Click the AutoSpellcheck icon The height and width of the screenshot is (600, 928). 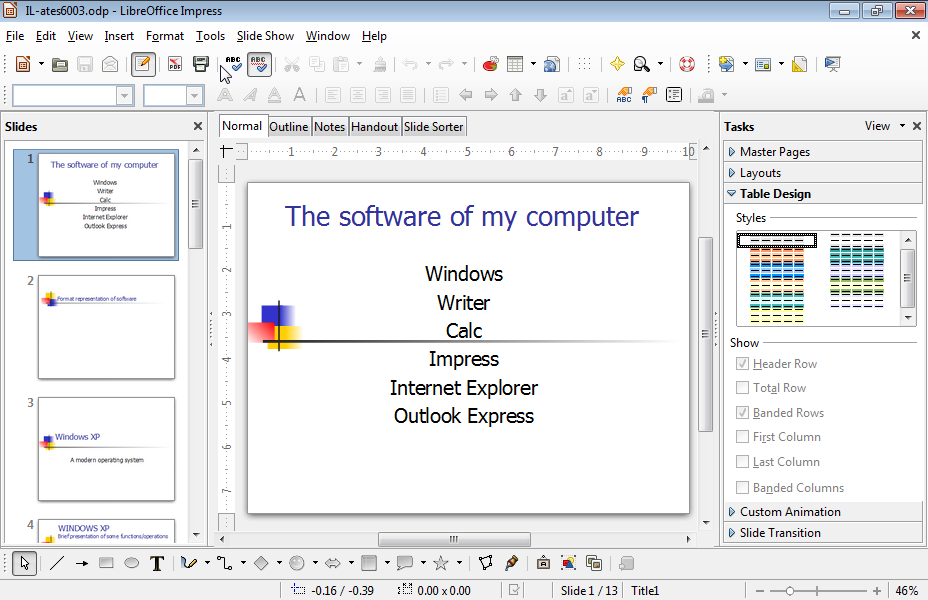259,64
